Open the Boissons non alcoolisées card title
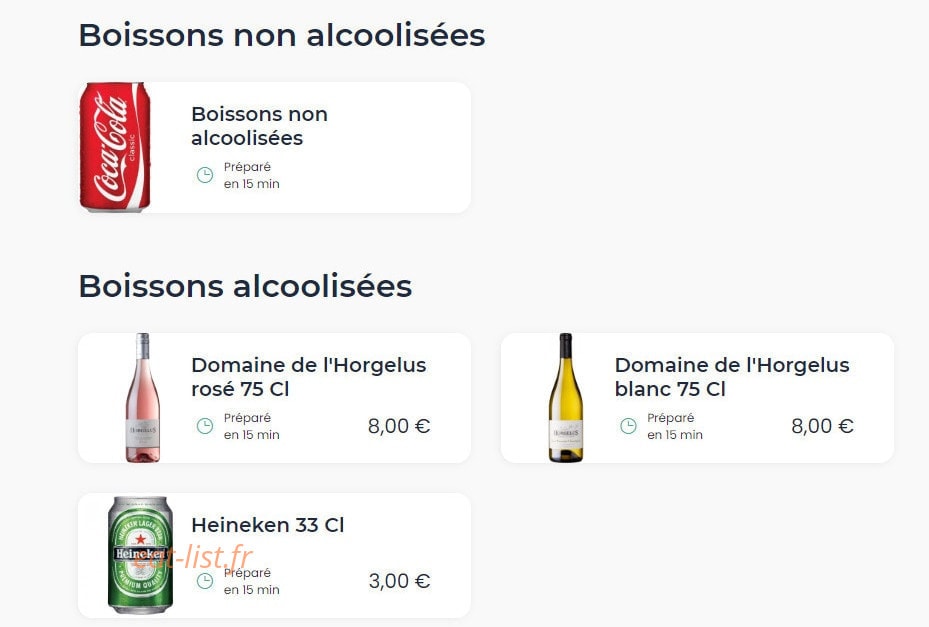The height and width of the screenshot is (627, 929). [x=260, y=126]
